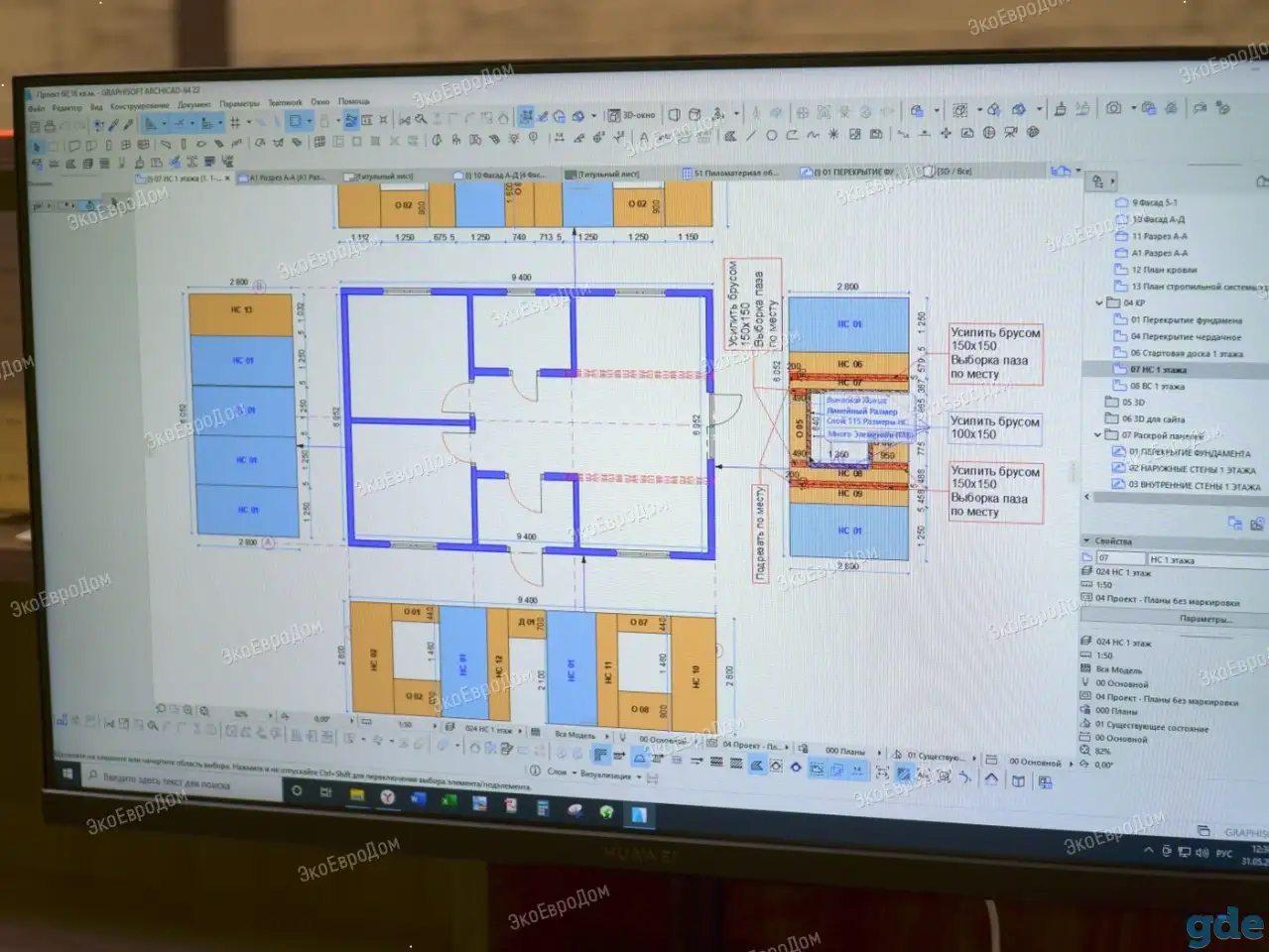This screenshot has height=952, width=1269.
Task: Switch to the A1 Разрез A-A tab
Action: pos(283,178)
